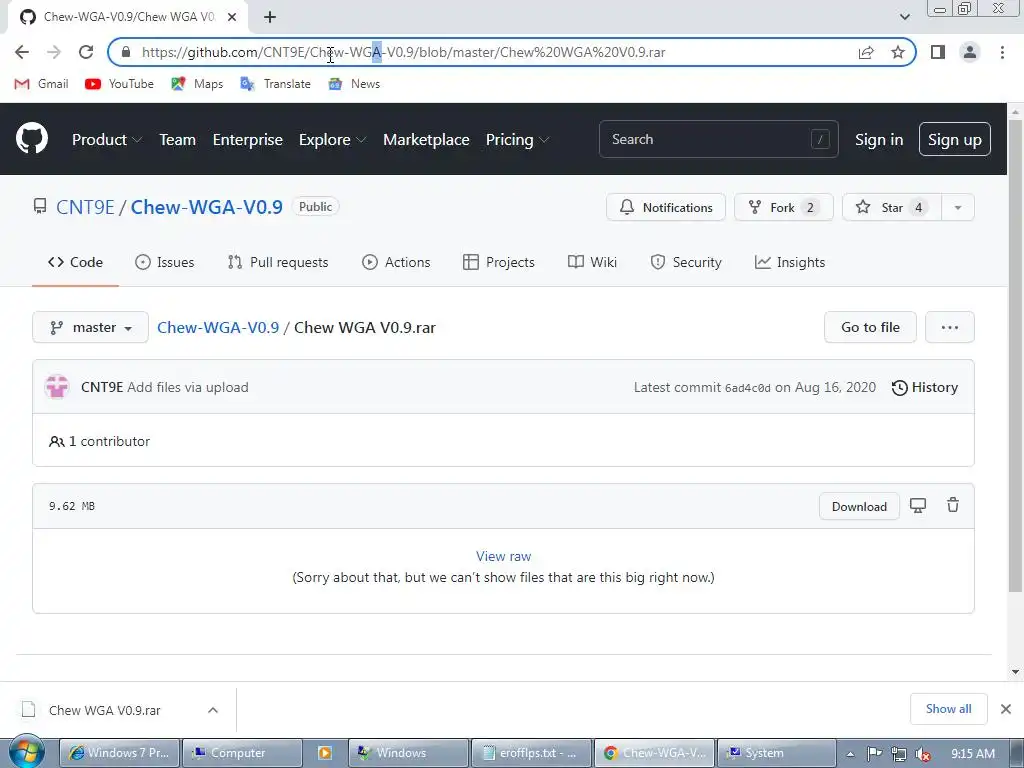Open star lists dropdown arrow
This screenshot has width=1024, height=768.
(958, 207)
